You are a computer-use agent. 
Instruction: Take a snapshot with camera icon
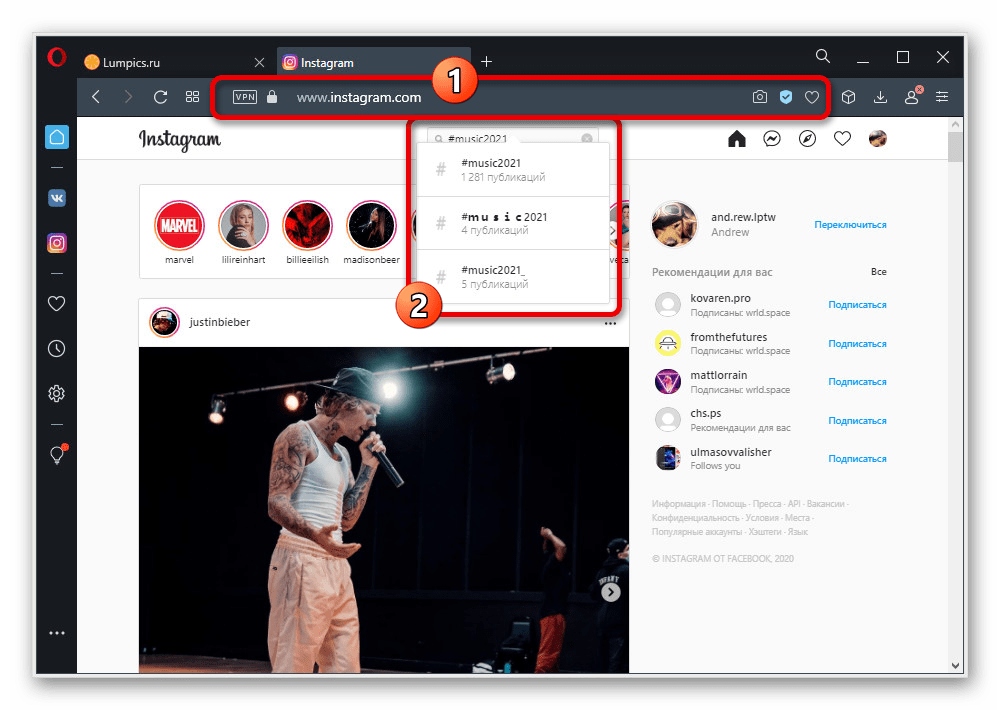pos(760,97)
